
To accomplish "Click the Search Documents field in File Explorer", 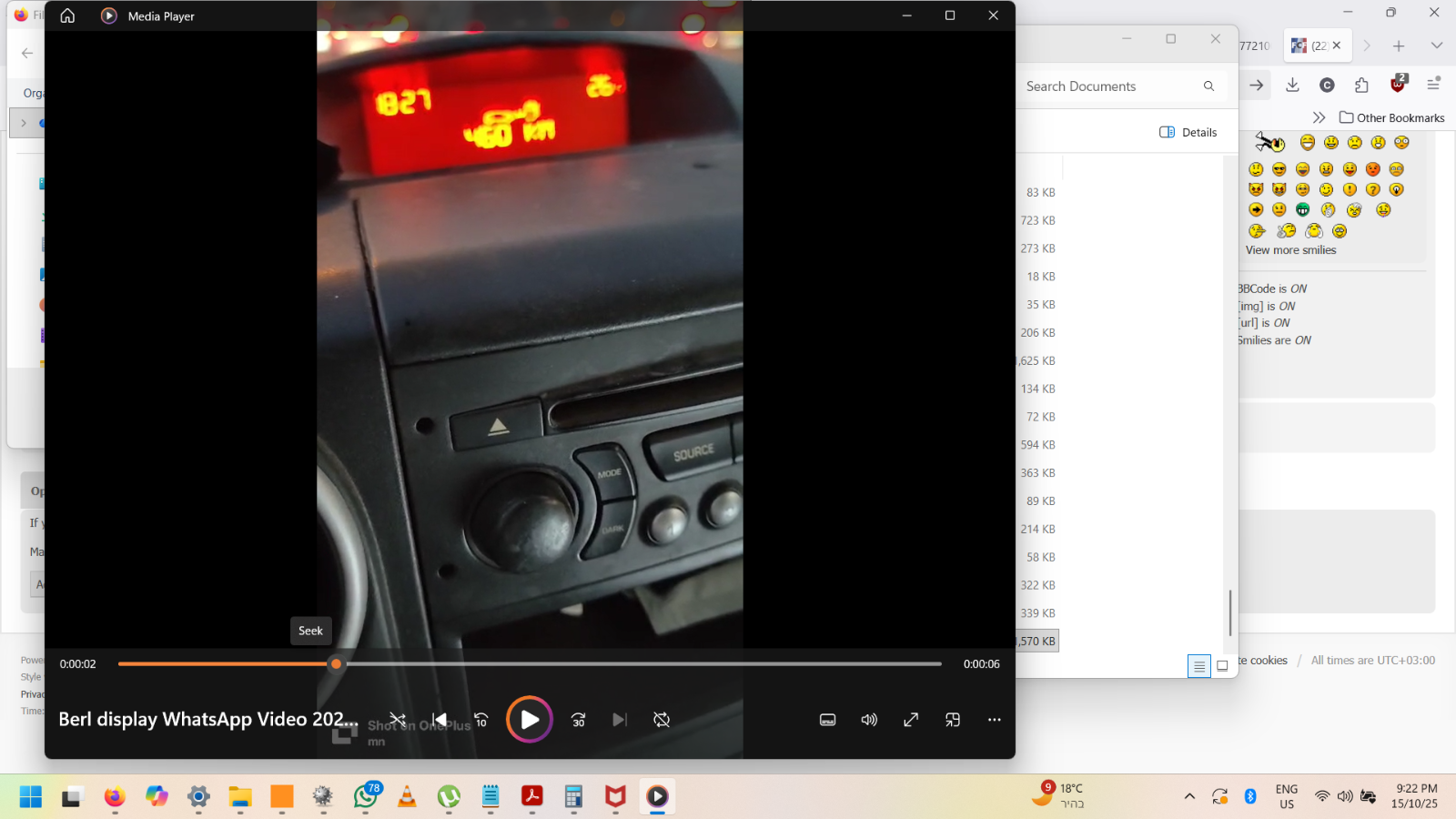I will pos(1110,86).
